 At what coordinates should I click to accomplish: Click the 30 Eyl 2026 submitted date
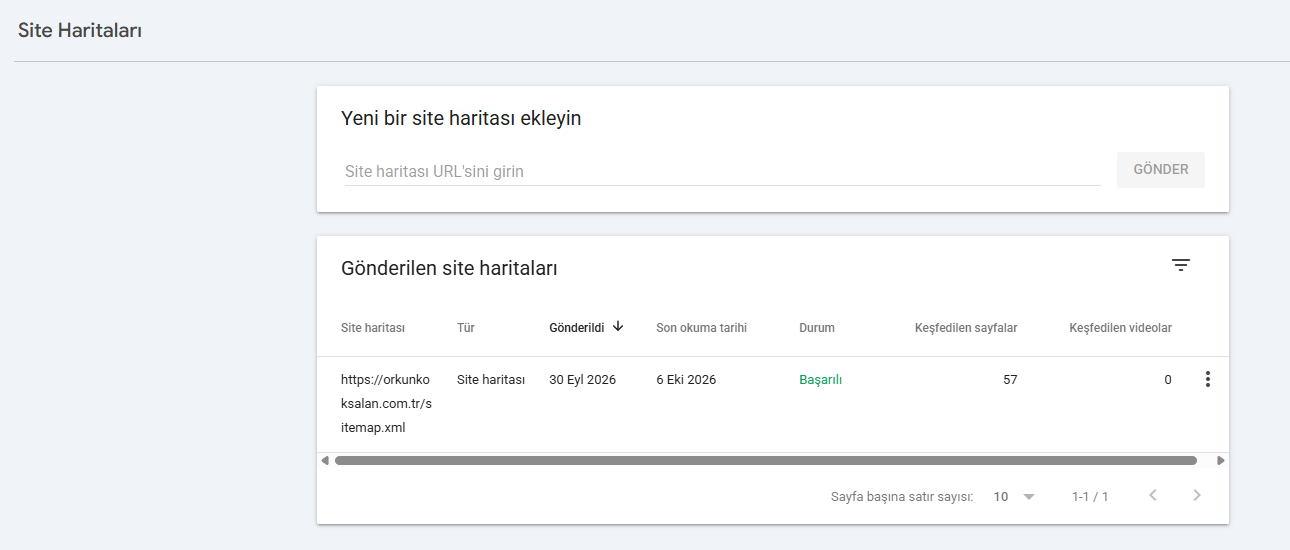[582, 380]
